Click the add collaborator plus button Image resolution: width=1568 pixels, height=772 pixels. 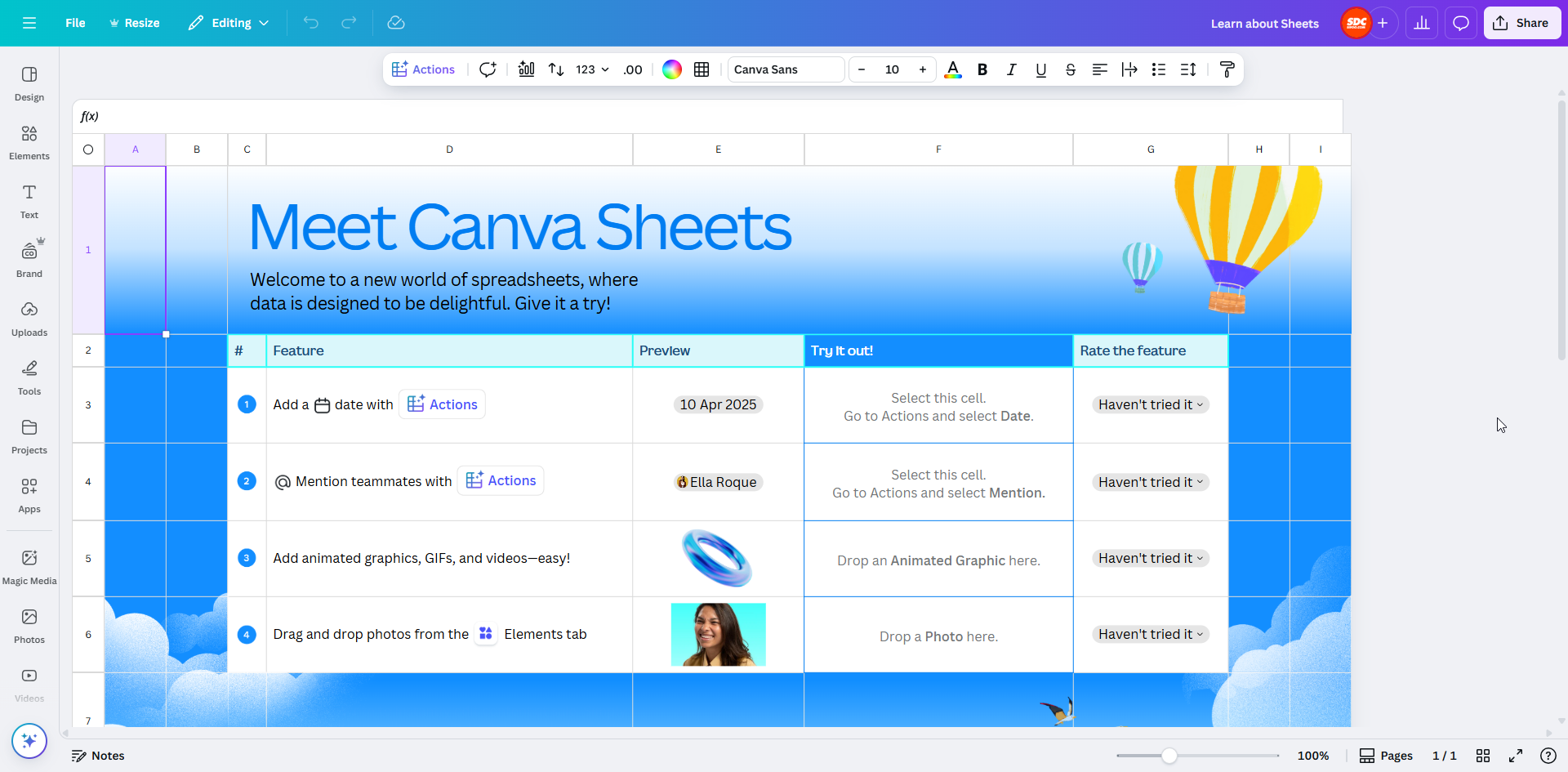(x=1383, y=23)
